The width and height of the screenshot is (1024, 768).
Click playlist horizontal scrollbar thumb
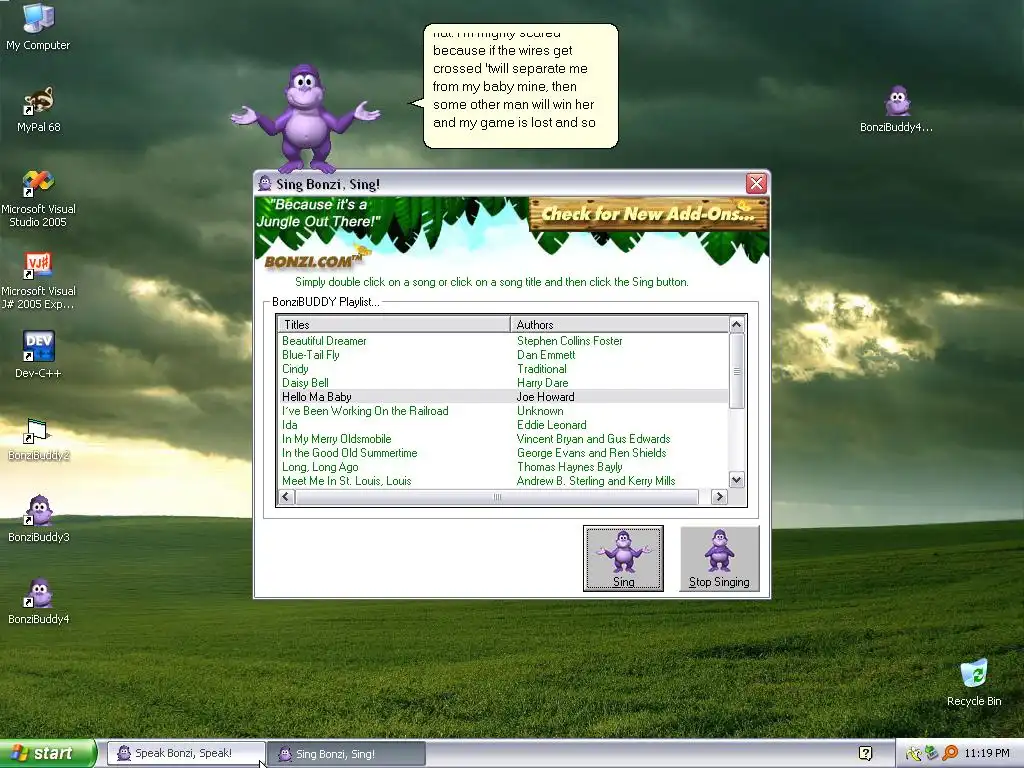[x=496, y=496]
